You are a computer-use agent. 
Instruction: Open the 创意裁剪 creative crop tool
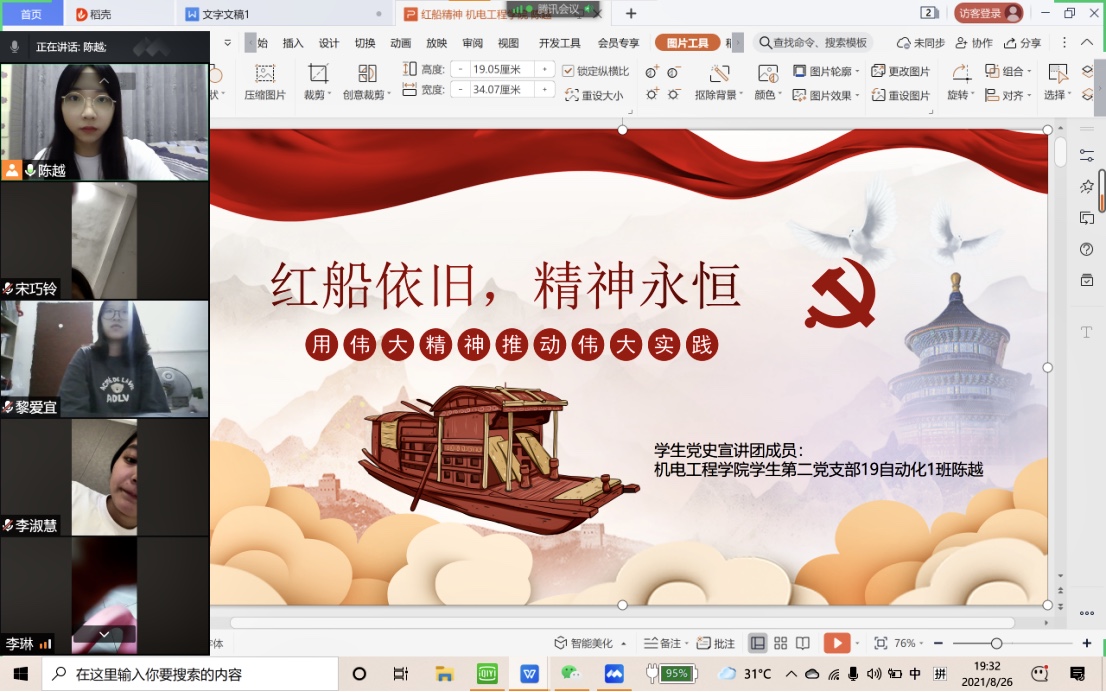pos(367,74)
